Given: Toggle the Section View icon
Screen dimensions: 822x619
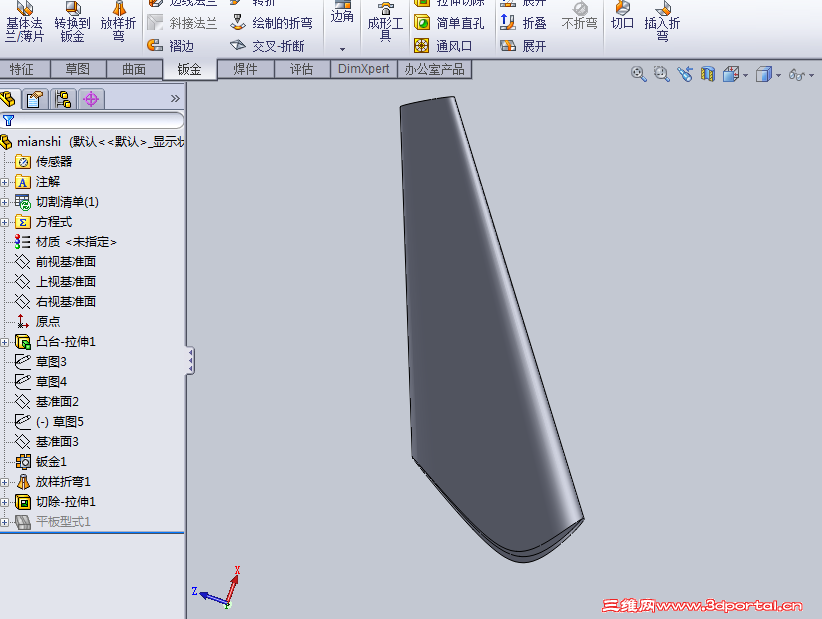Looking at the screenshot, I should tap(708, 74).
